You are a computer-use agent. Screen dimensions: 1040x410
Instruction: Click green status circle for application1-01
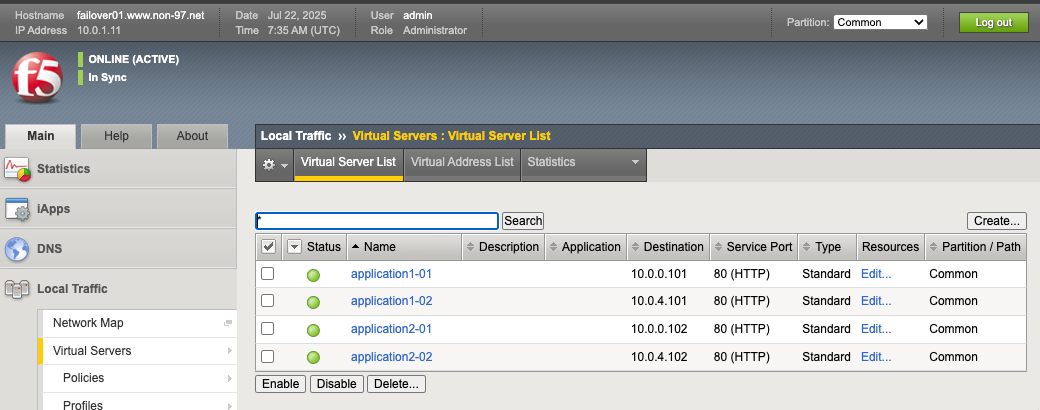(313, 275)
